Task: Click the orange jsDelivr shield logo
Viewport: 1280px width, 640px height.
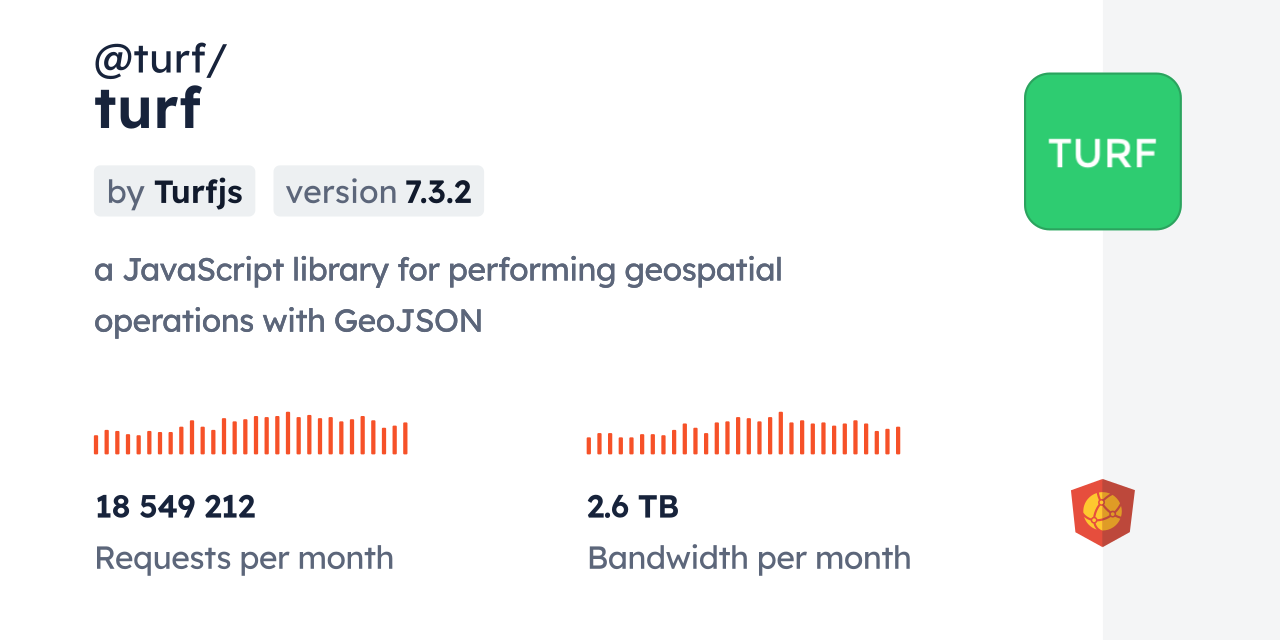Action: click(1102, 513)
